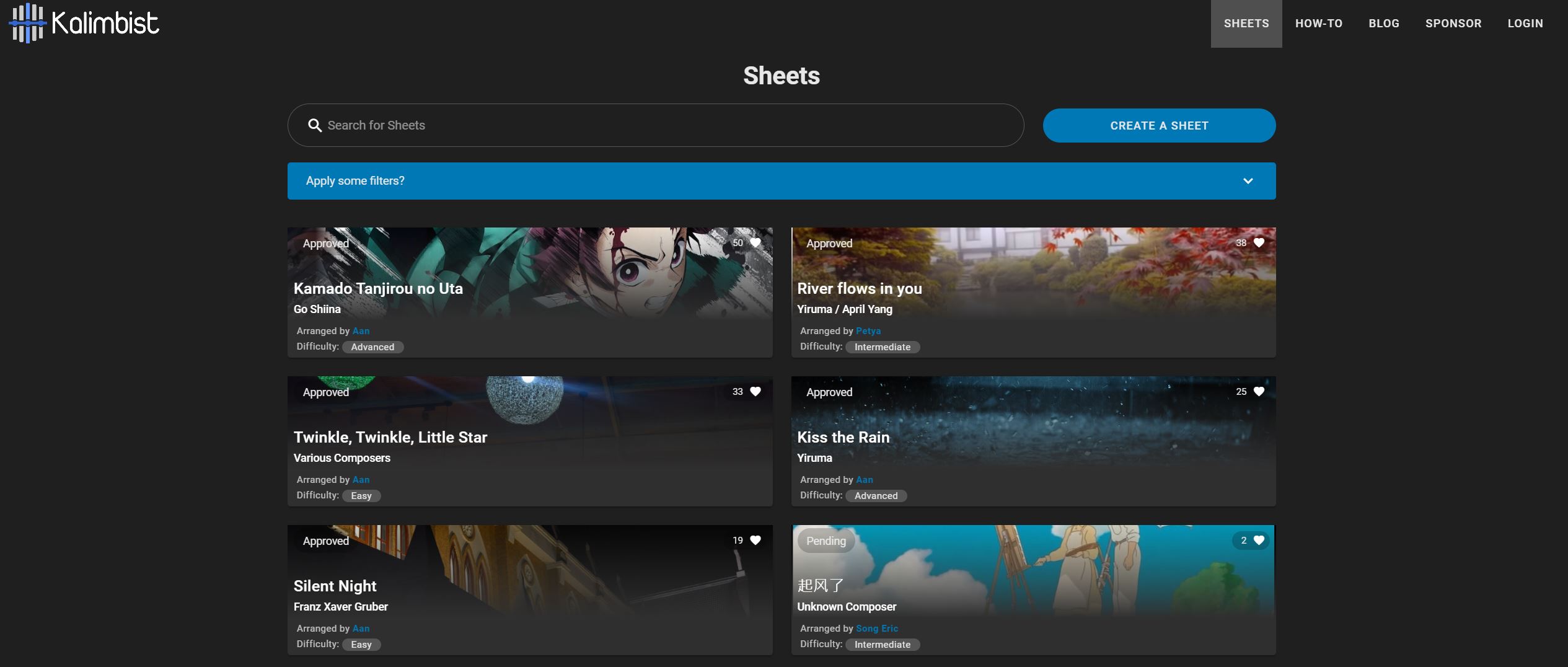The image size is (1568, 667).
Task: Open the River flows in you sheet title
Action: tap(860, 288)
